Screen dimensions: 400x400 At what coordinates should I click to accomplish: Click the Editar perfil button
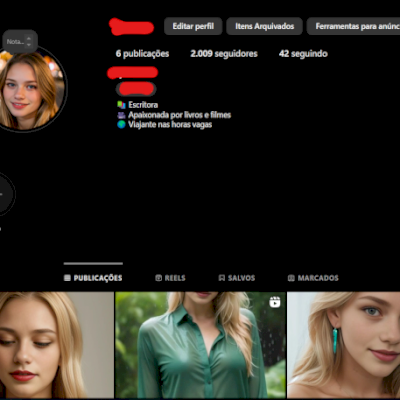click(193, 26)
